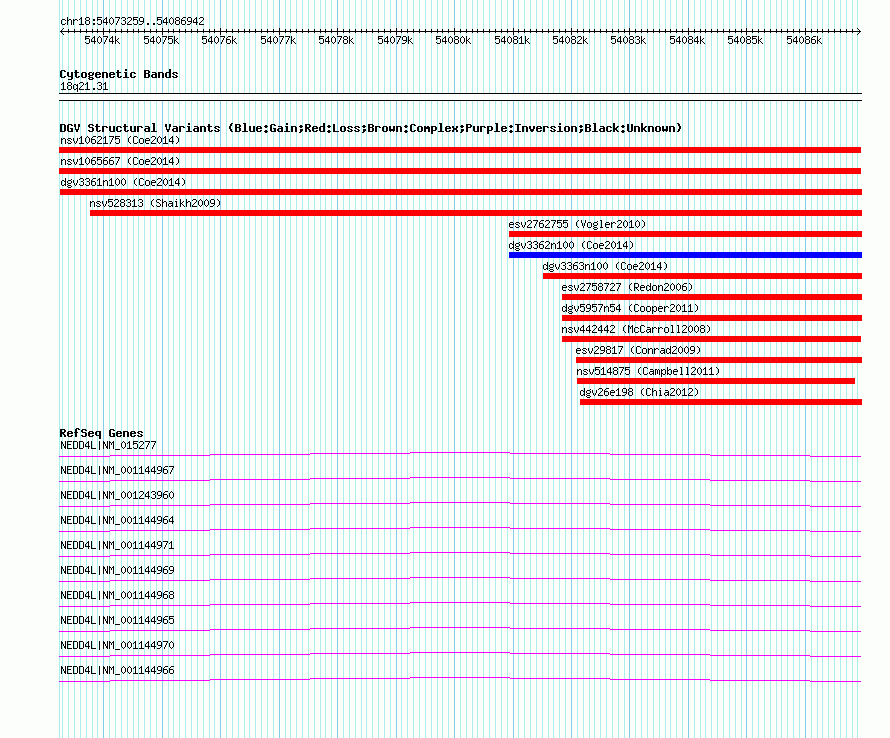Click the dgv26e198 (Chia2012) variant label
This screenshot has height=738, width=890.
(639, 392)
